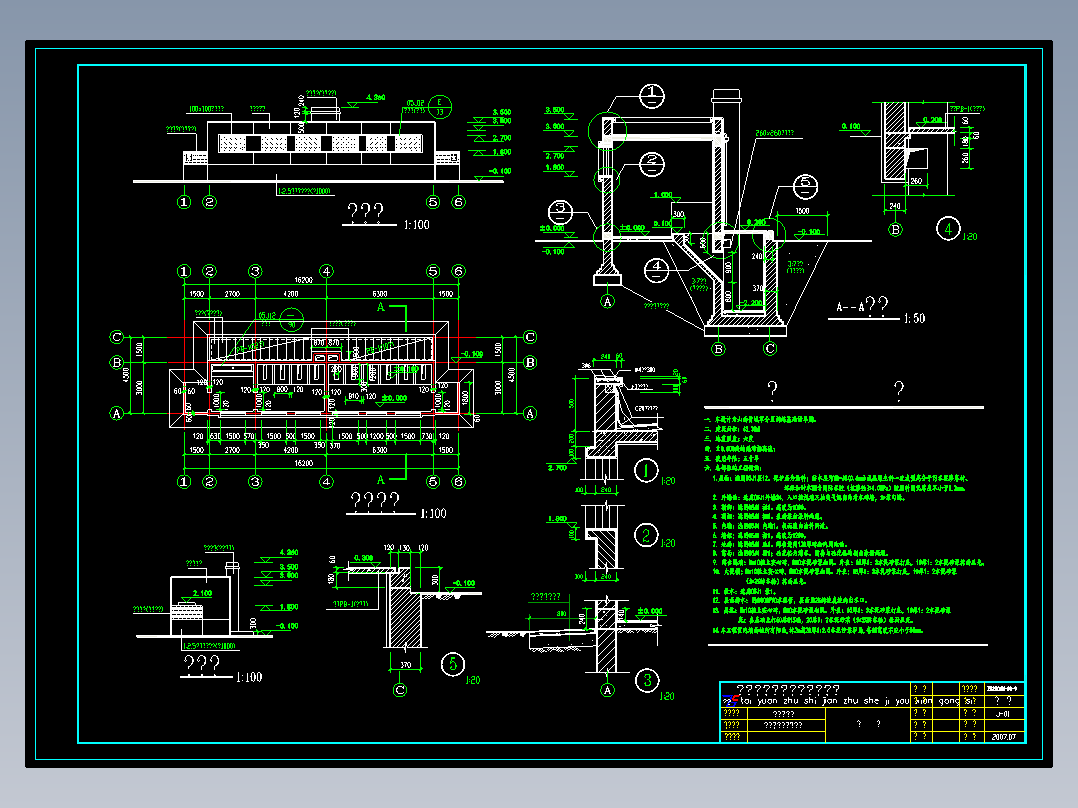Click the company logo in the title block

tap(730, 700)
